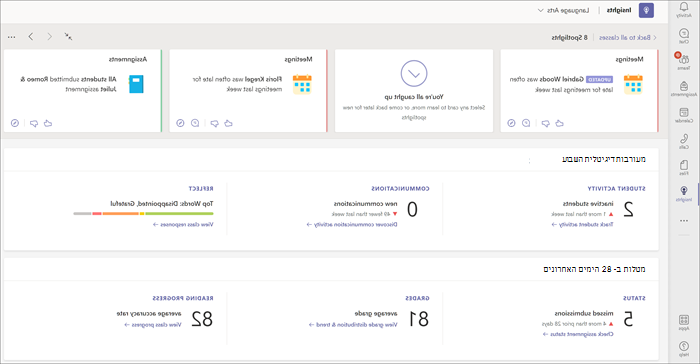Click thumbs down on the Assignments spotlight card
The height and width of the screenshot is (364, 700).
(34, 123)
